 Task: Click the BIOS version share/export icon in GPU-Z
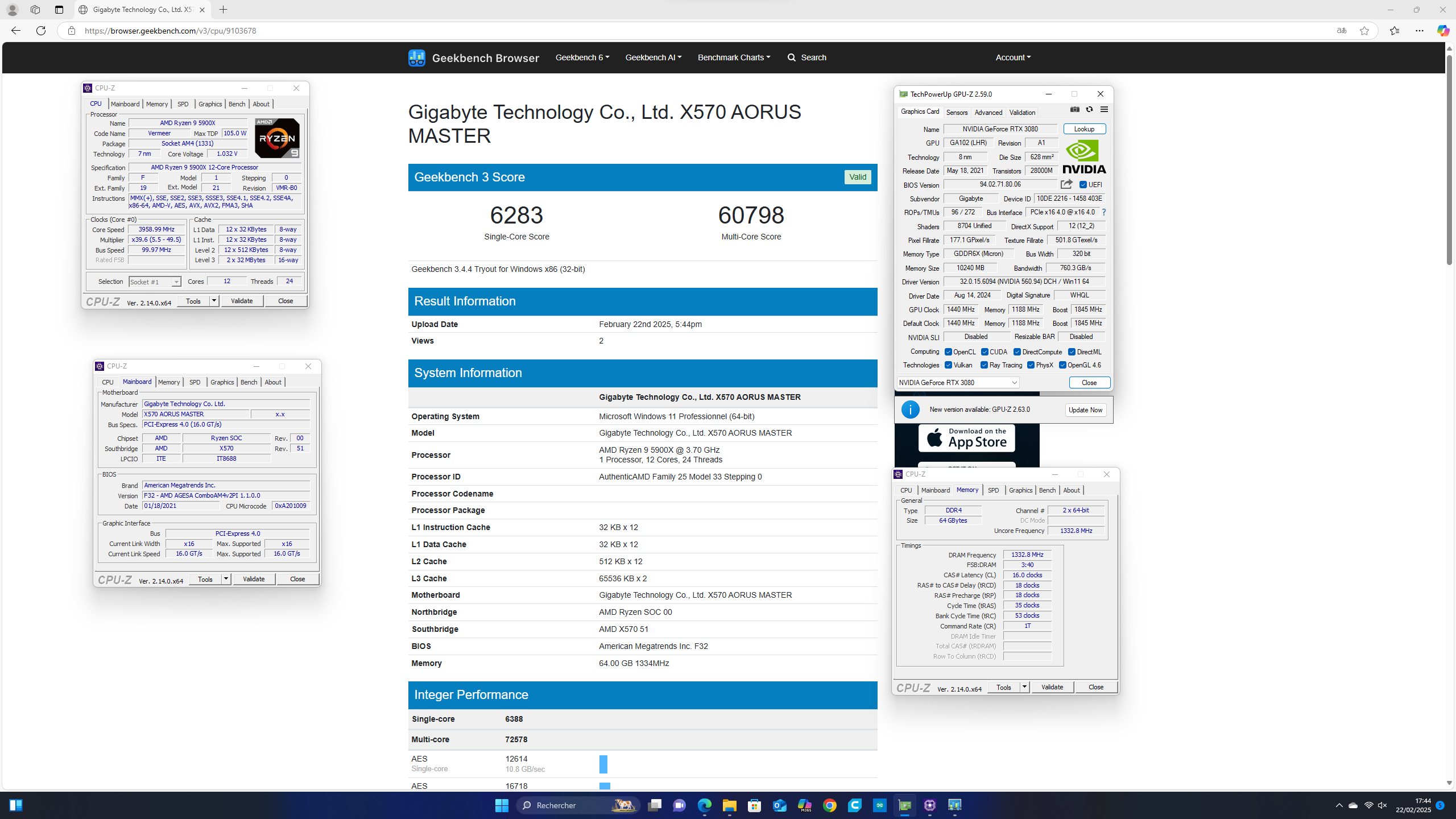click(x=1066, y=184)
